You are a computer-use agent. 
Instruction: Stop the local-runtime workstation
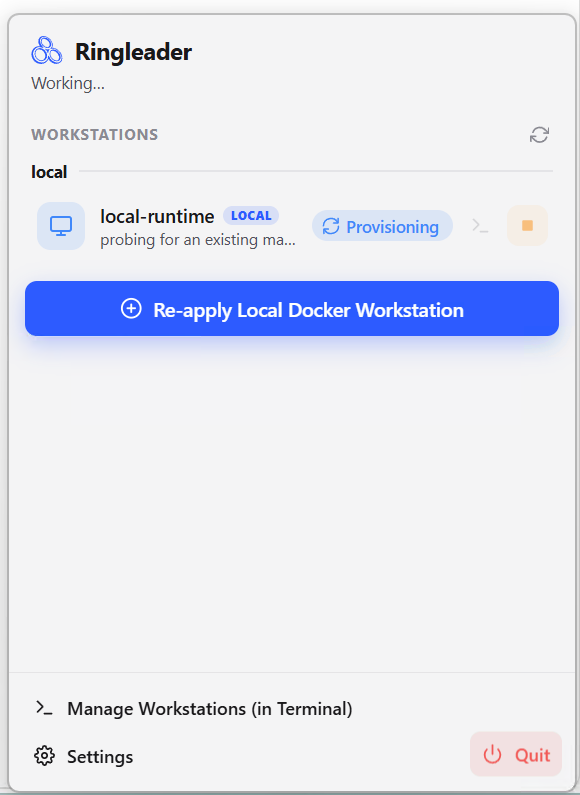527,226
